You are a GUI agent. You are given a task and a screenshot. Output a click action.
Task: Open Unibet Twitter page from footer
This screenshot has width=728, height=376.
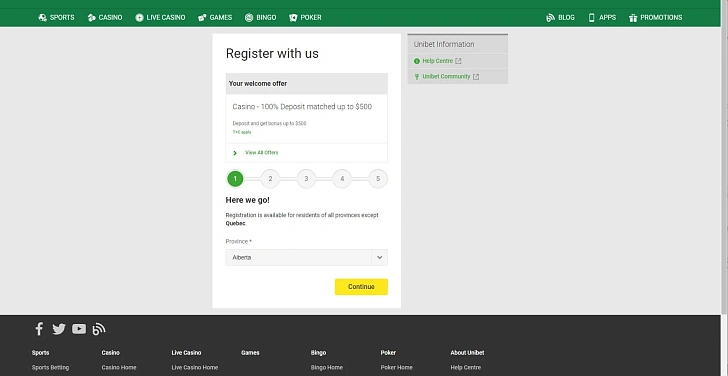(x=59, y=329)
